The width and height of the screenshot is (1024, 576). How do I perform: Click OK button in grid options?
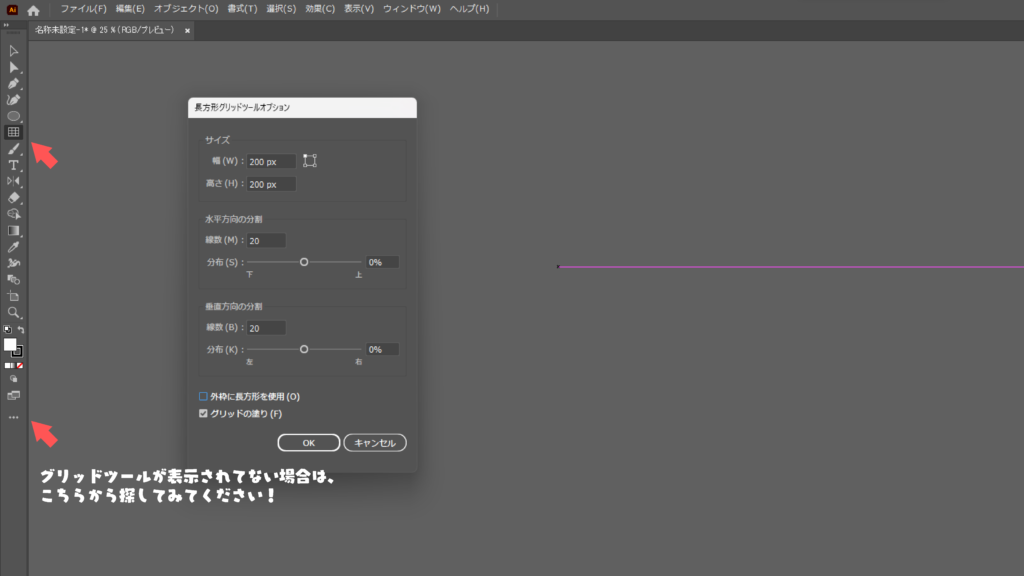click(x=308, y=442)
